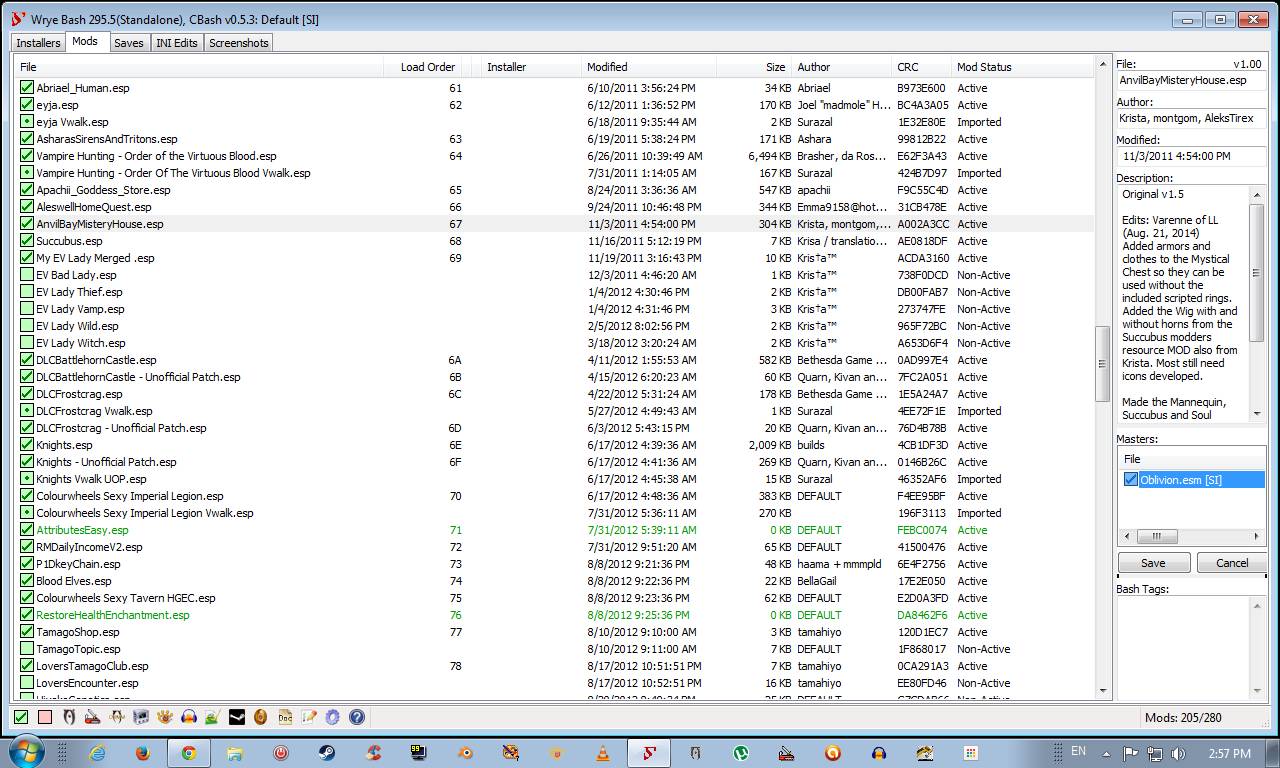Click the red Swiss army knife icon
This screenshot has height=768, width=1280.
93,717
